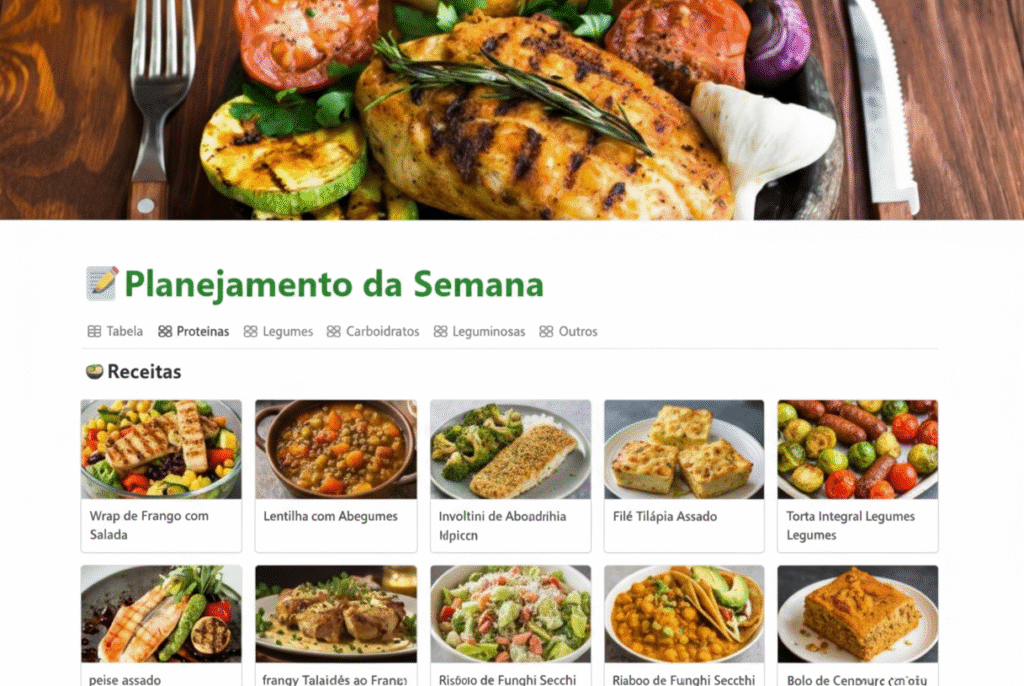1024x686 pixels.
Task: Switch to Leguminosas tab
Action: click(x=479, y=331)
